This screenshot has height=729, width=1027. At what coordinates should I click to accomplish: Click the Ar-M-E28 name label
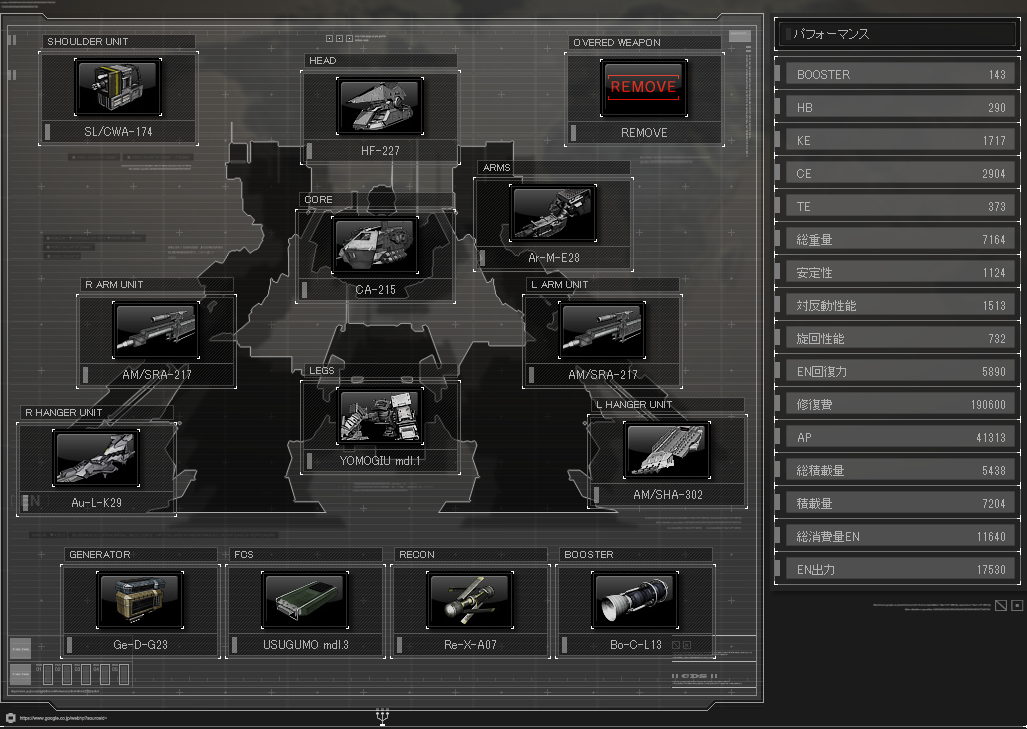point(553,258)
